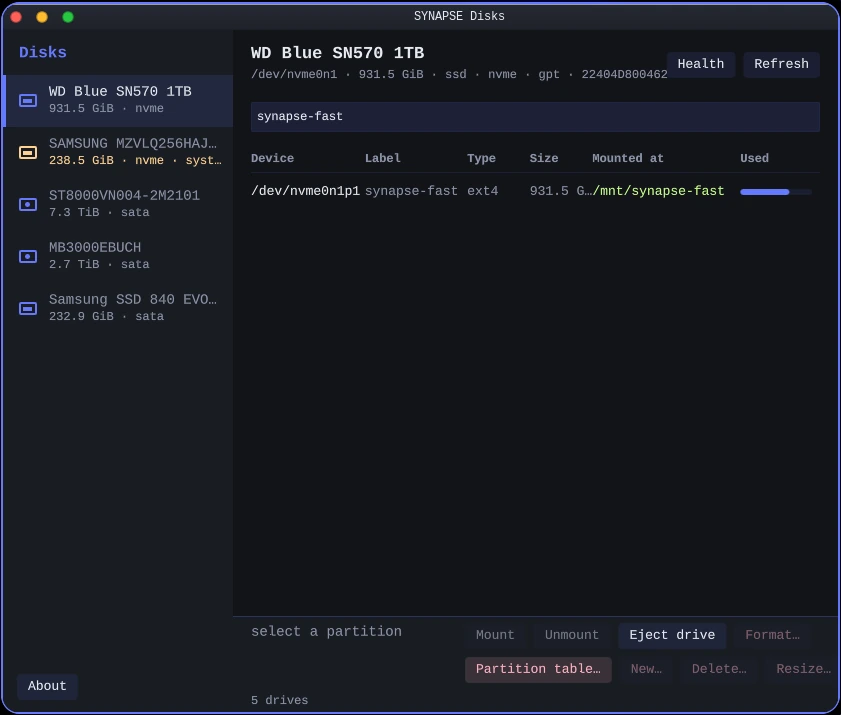Select SAMSUNG MZVLQ256HAJ drive entry
The height and width of the screenshot is (715, 841).
coord(118,152)
